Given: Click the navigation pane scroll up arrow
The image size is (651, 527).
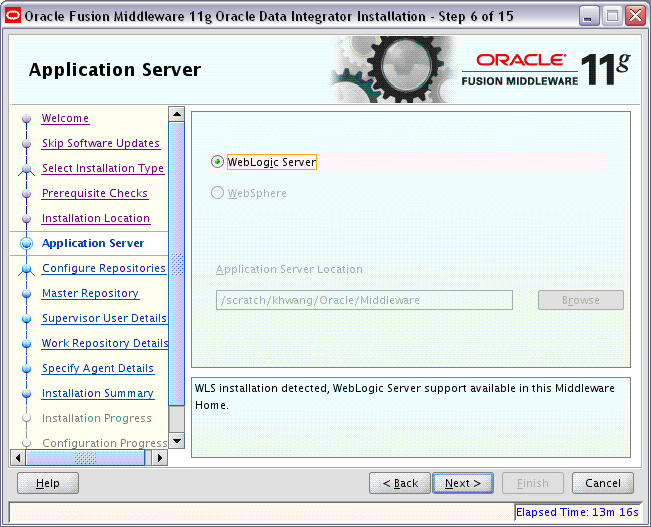Looking at the screenshot, I should [x=177, y=114].
